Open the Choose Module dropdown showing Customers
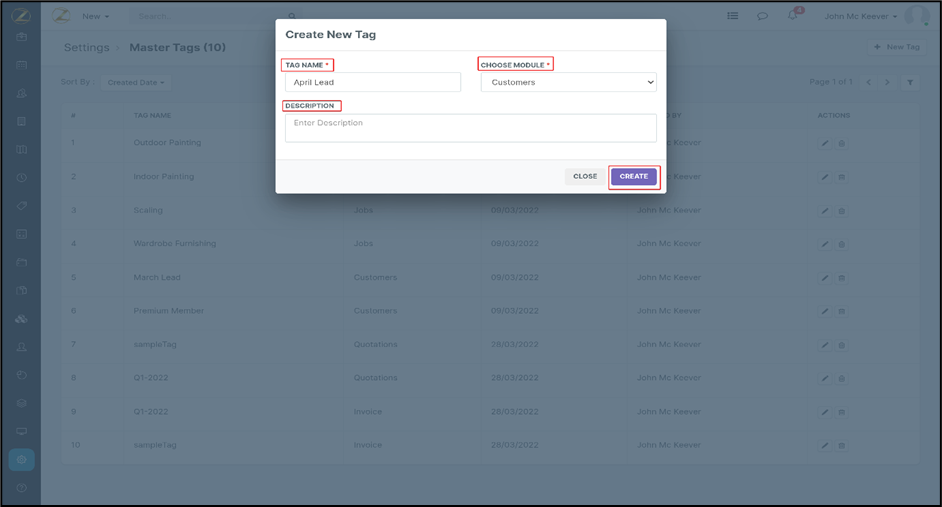Viewport: 942px width, 507px height. click(568, 82)
